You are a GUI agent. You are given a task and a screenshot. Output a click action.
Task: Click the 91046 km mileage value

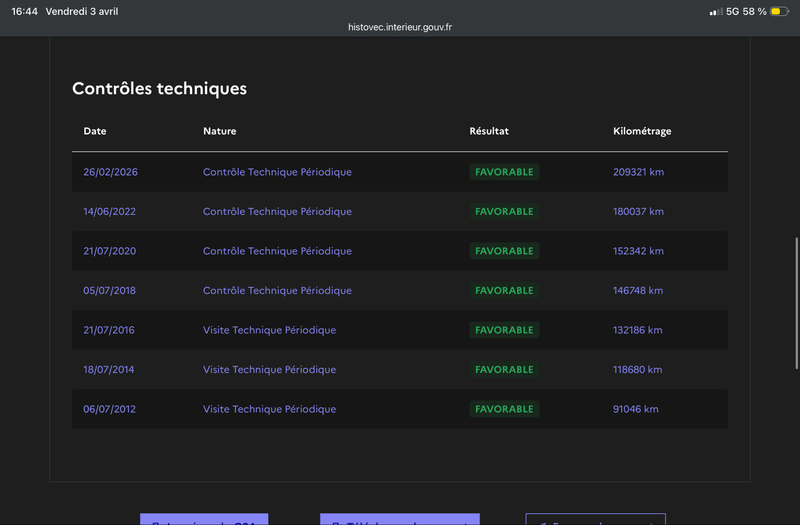[635, 409]
